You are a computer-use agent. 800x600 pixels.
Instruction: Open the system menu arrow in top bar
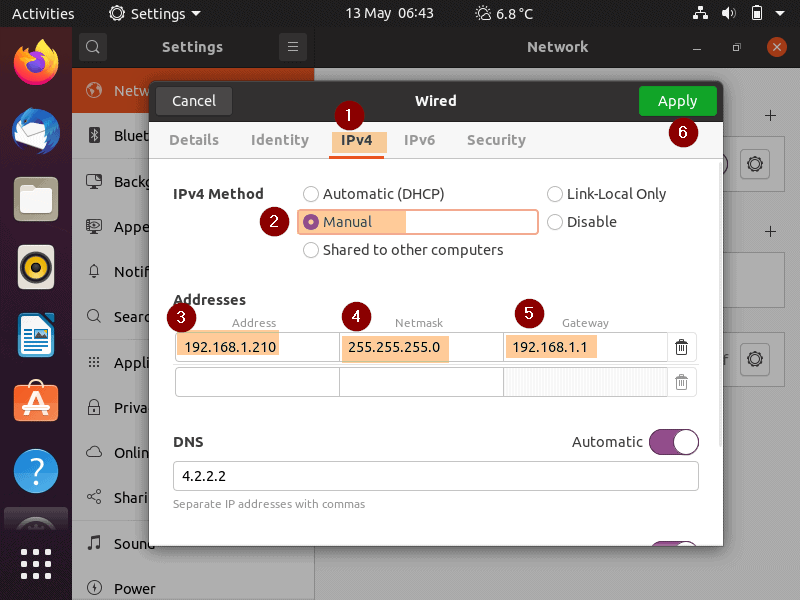[780, 13]
